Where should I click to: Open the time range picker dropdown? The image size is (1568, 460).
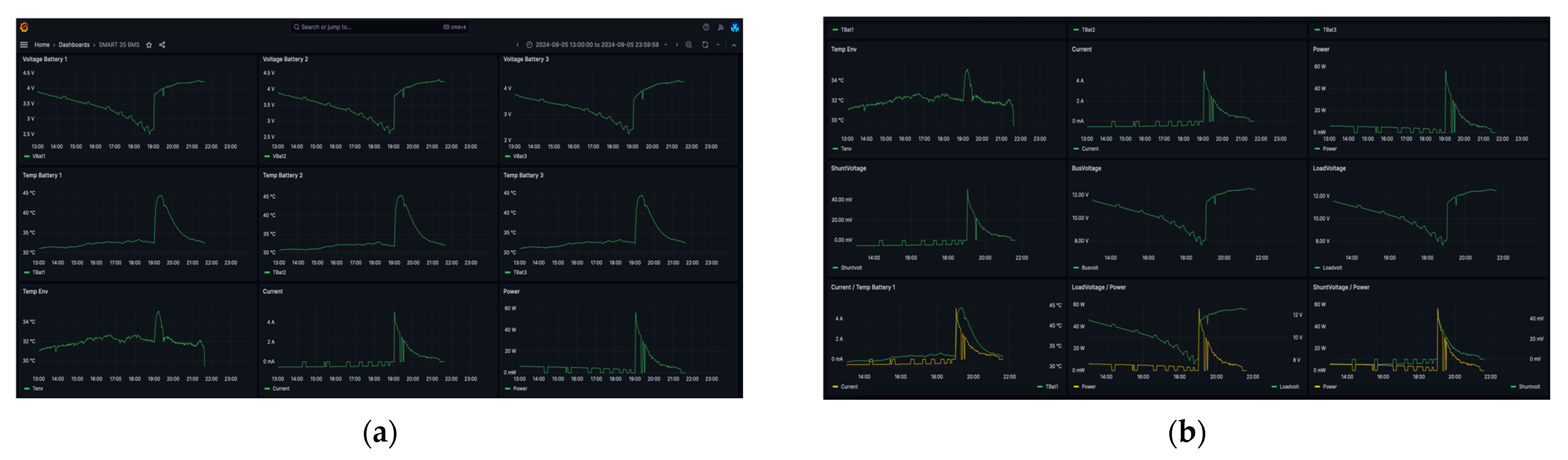[x=596, y=45]
